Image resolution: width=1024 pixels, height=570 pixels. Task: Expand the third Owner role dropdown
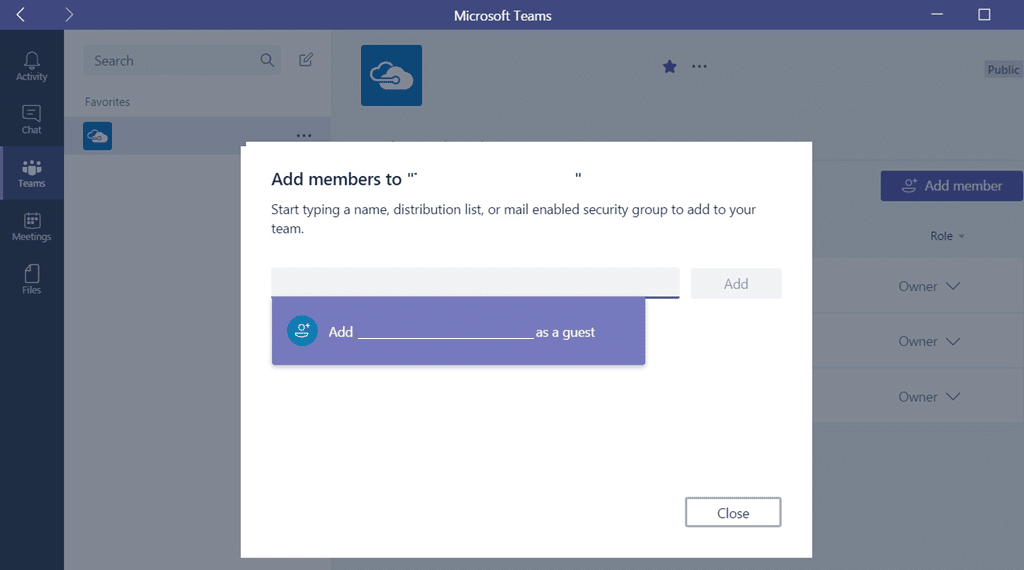929,396
